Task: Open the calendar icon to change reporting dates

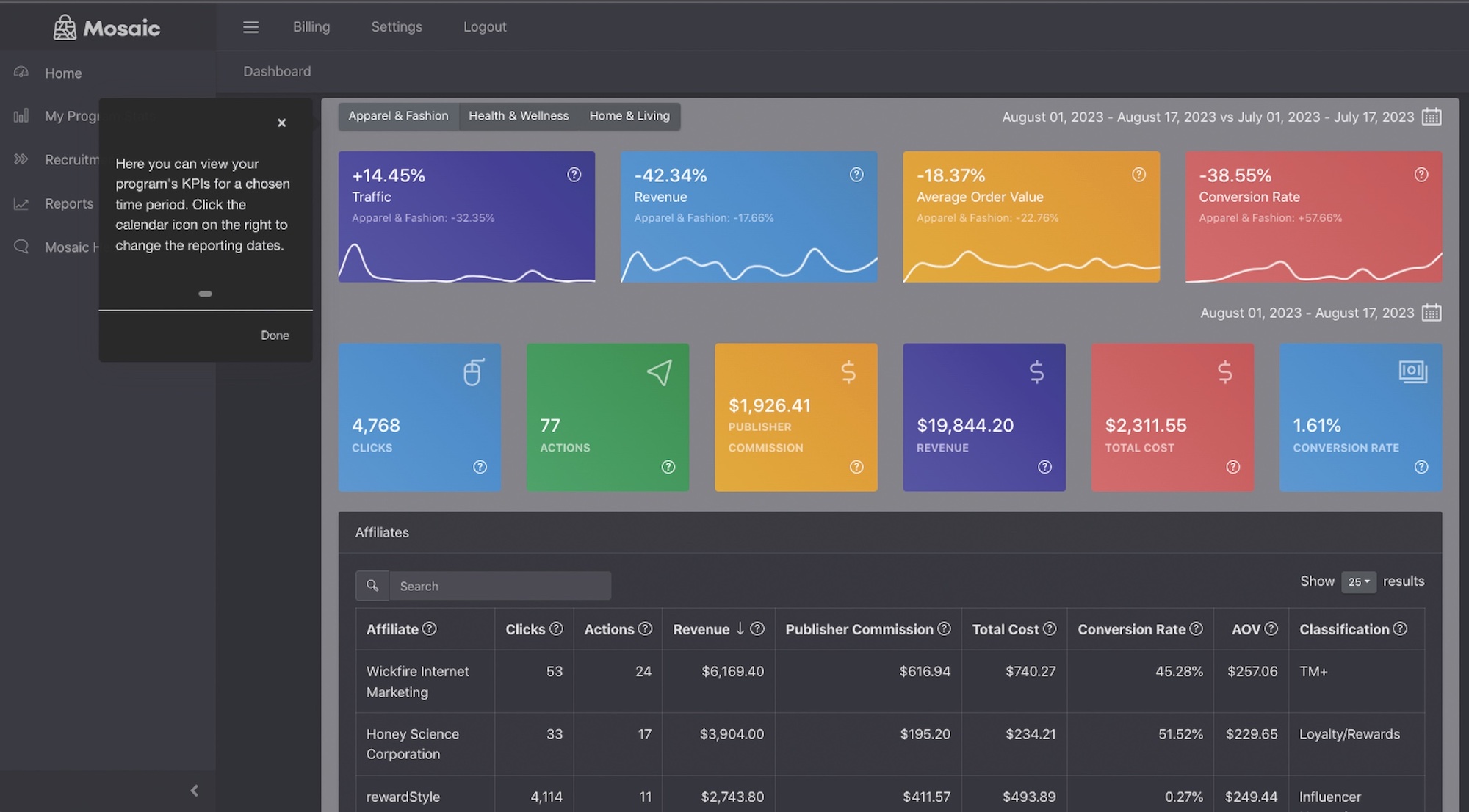Action: [1432, 117]
